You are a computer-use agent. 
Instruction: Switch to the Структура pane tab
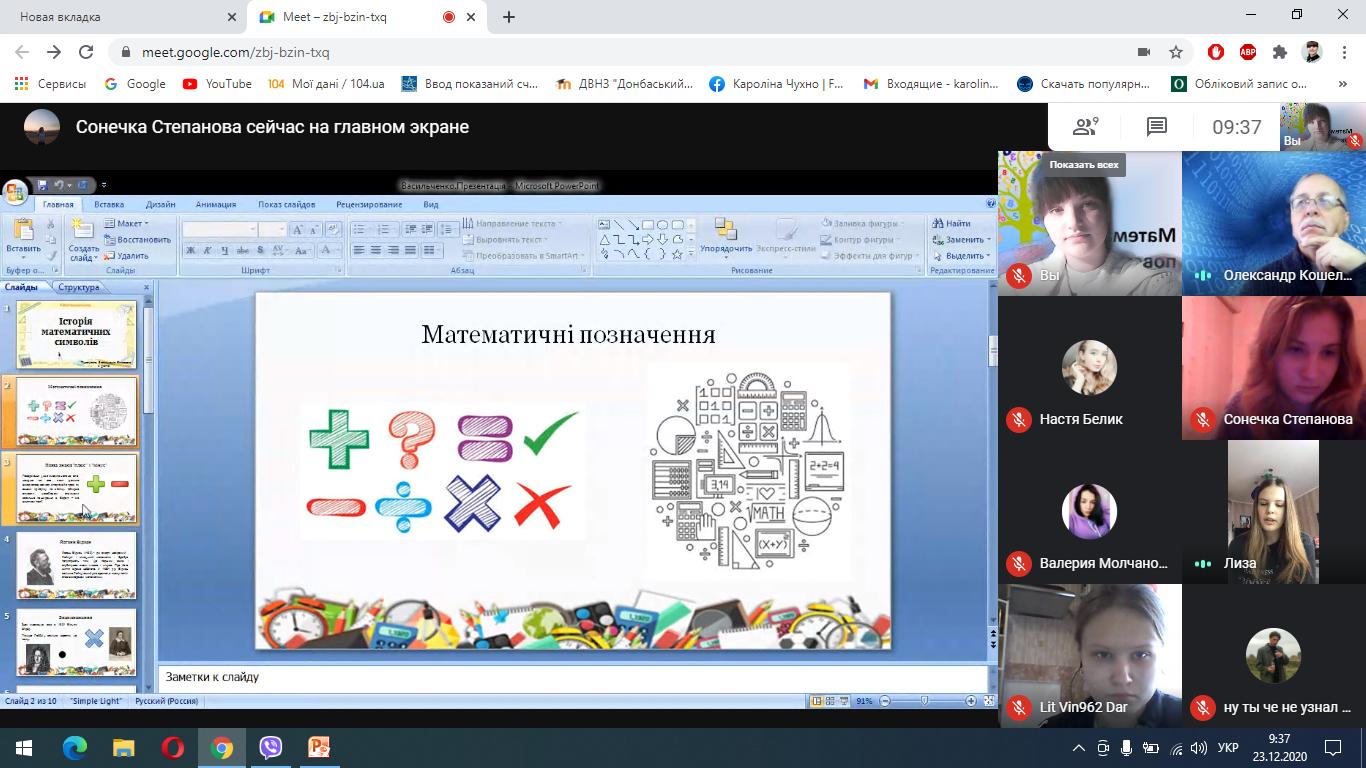[78, 287]
